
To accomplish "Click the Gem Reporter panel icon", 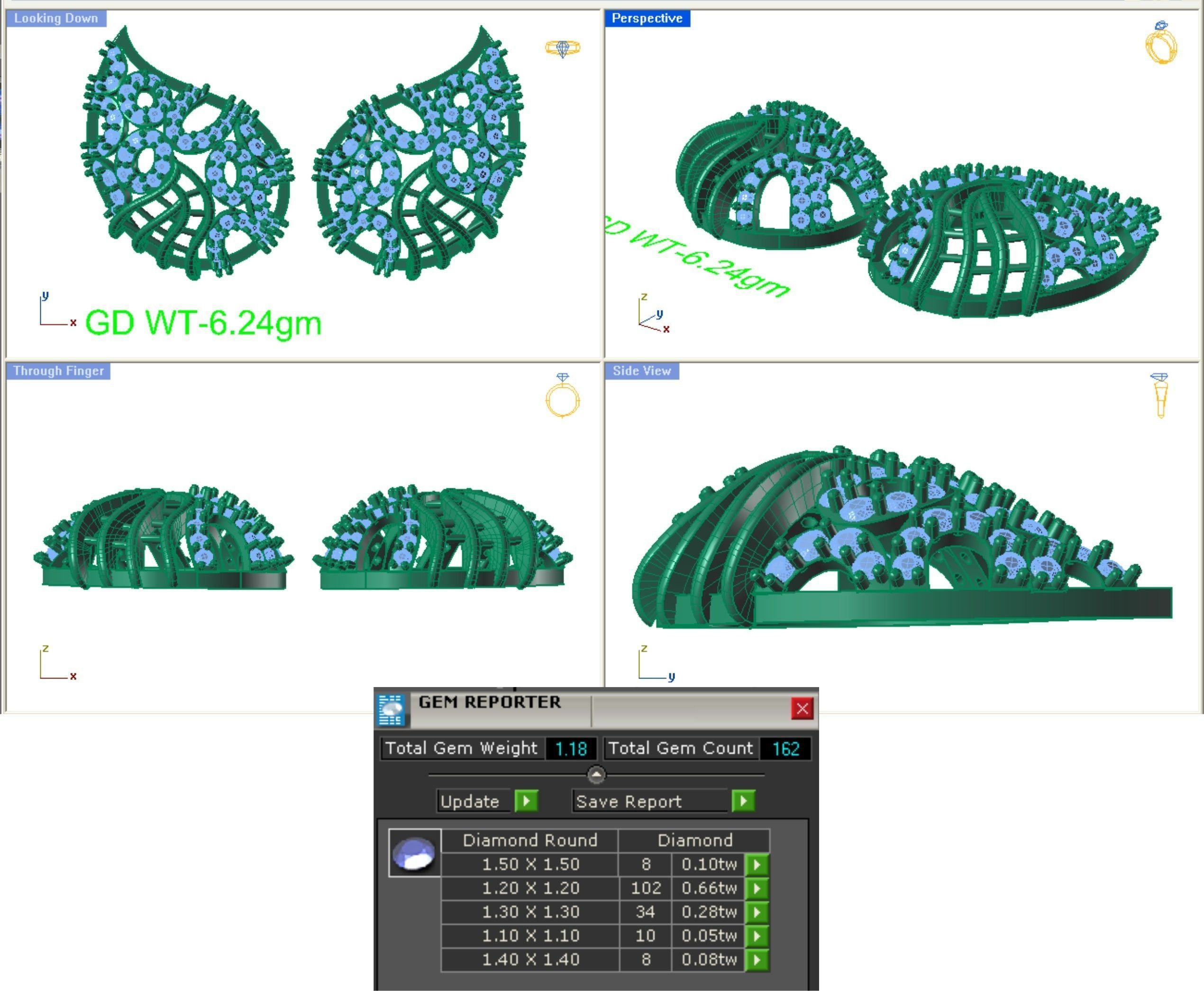I will tap(391, 709).
